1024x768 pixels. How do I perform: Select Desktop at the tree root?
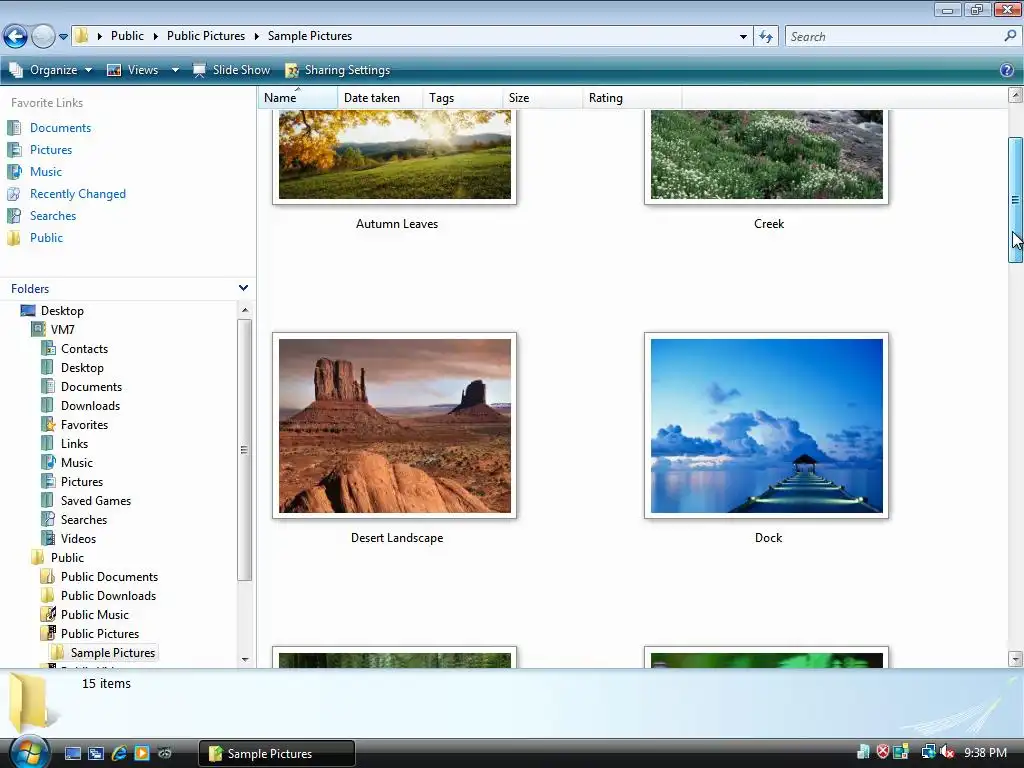coord(62,311)
